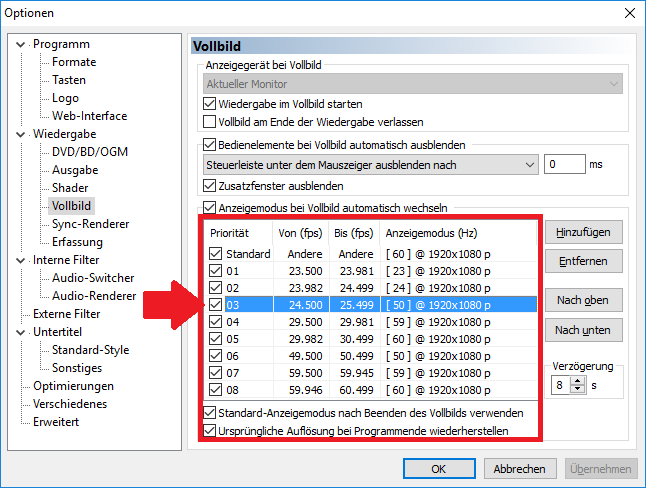Uncheck the row 07 checkbox
Screen dimensions: 646x488
215,373
